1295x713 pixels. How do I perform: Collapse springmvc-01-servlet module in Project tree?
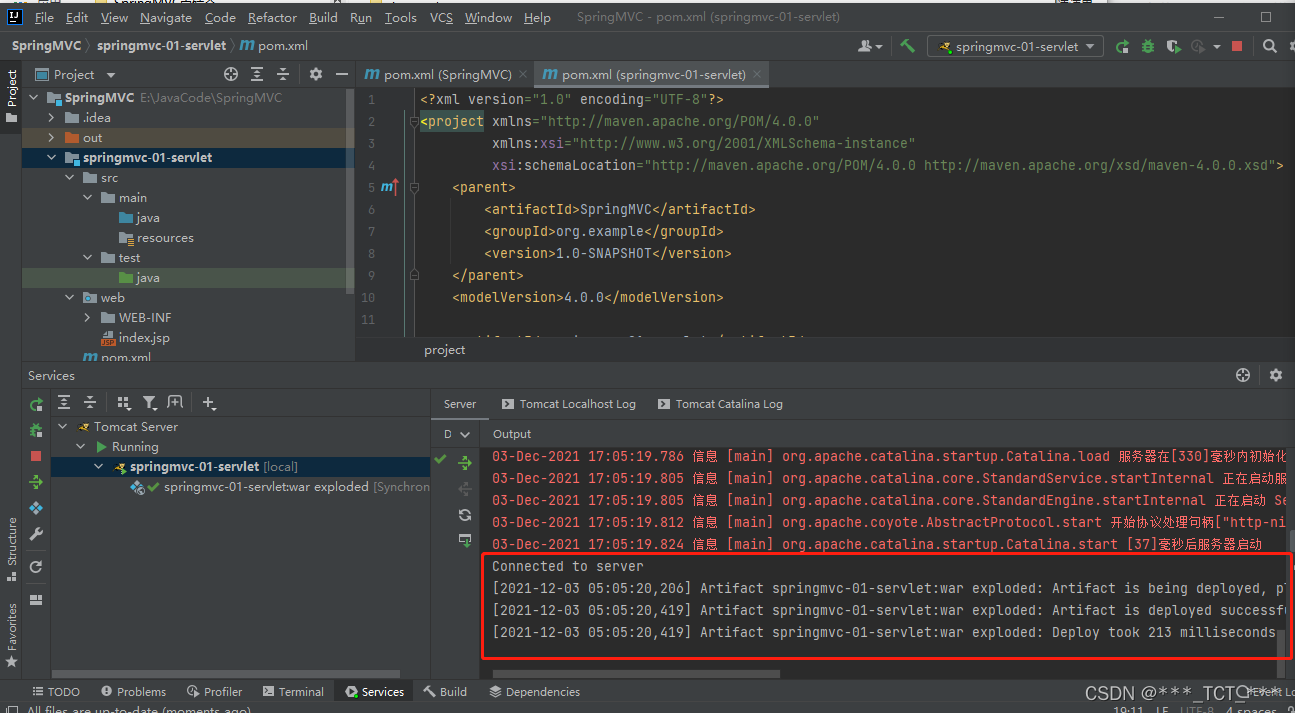[52, 158]
